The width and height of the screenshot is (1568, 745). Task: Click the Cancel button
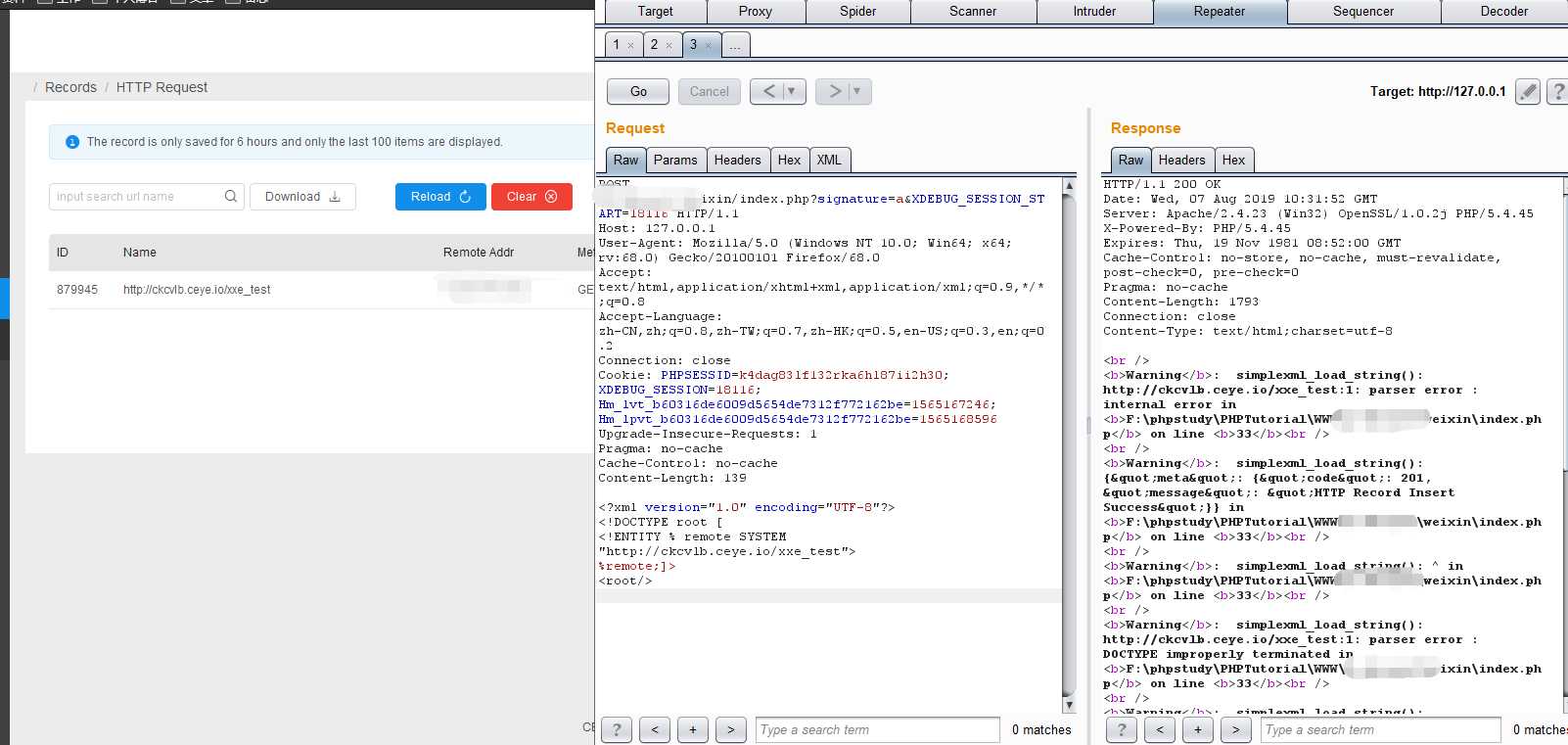point(710,91)
